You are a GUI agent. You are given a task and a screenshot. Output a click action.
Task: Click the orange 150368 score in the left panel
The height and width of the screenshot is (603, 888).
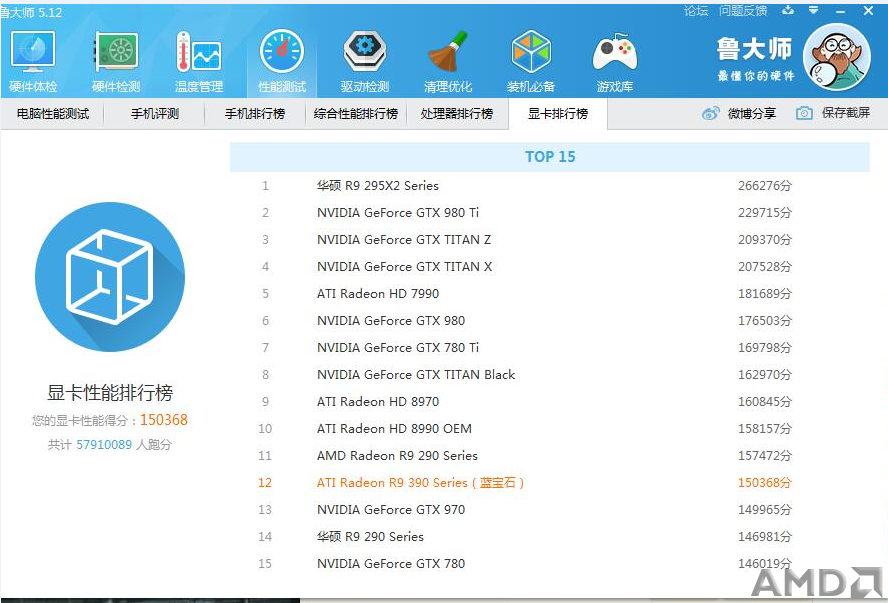164,420
